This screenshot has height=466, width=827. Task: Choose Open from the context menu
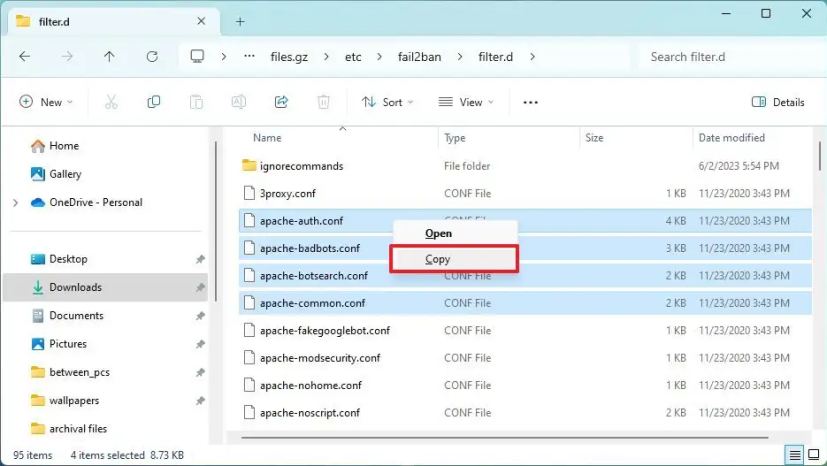[x=438, y=233]
